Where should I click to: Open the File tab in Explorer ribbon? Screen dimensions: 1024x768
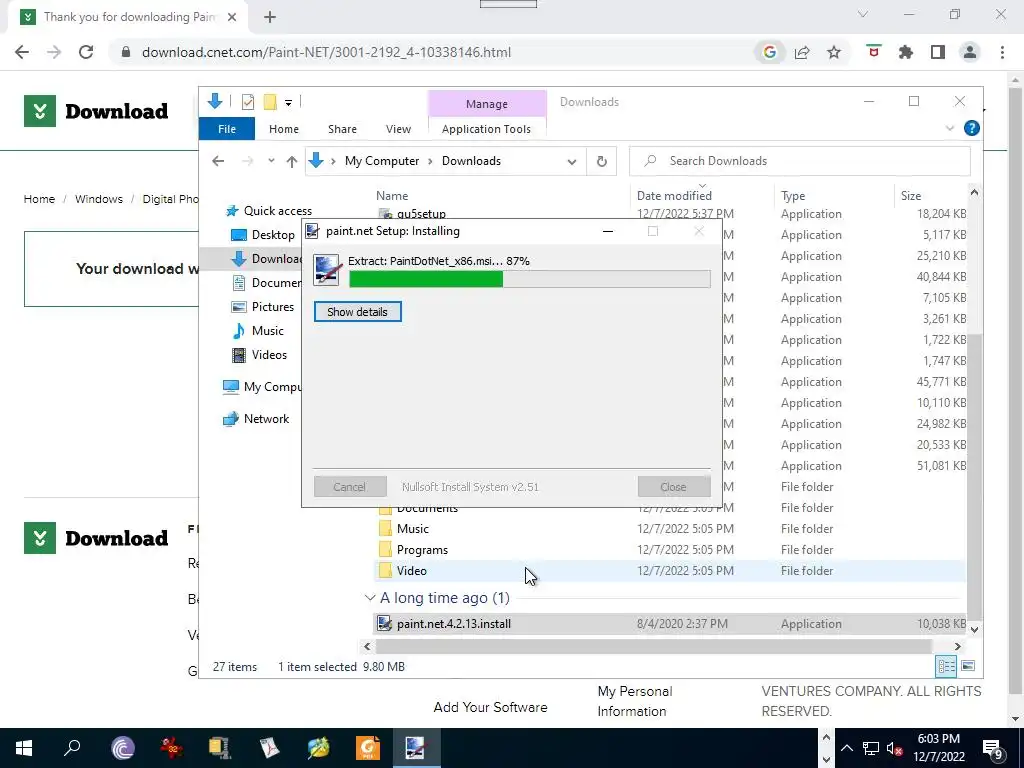coord(227,129)
